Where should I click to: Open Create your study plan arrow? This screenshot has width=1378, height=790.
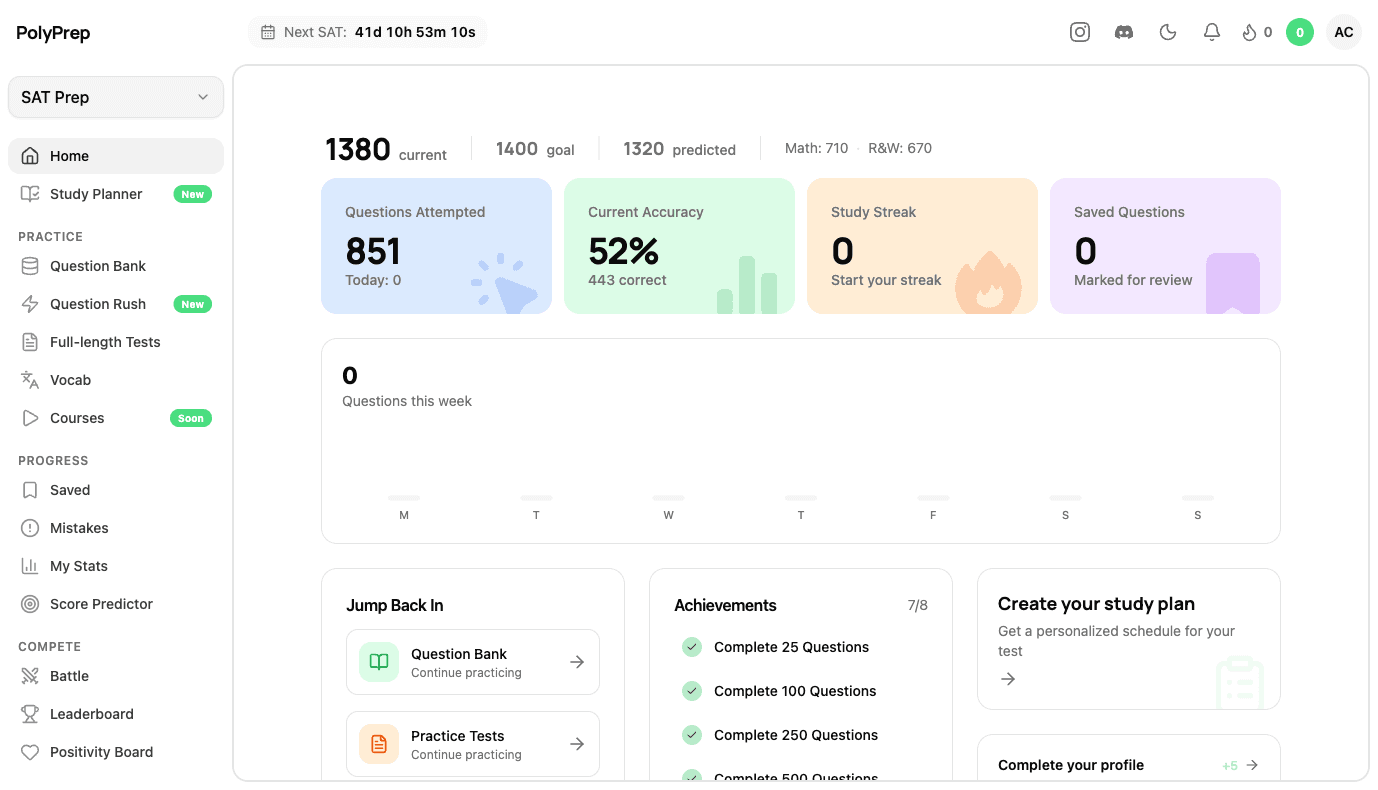pyautogui.click(x=1007, y=679)
